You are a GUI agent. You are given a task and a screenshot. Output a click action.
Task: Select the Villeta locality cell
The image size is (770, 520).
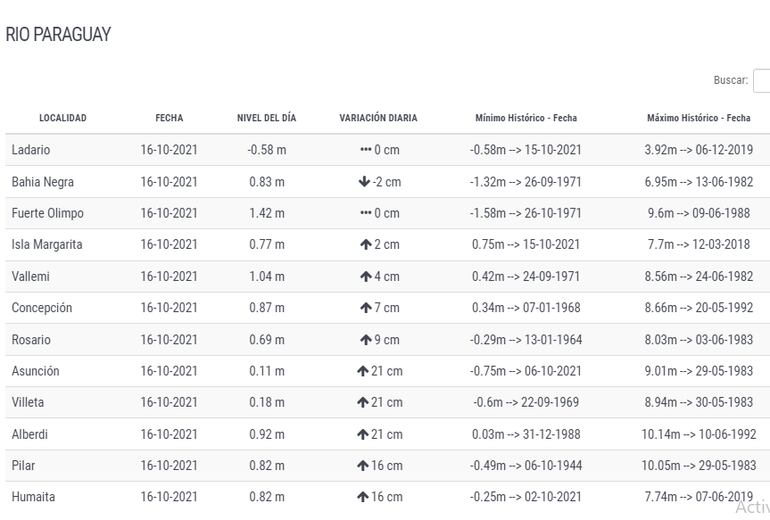point(29,403)
